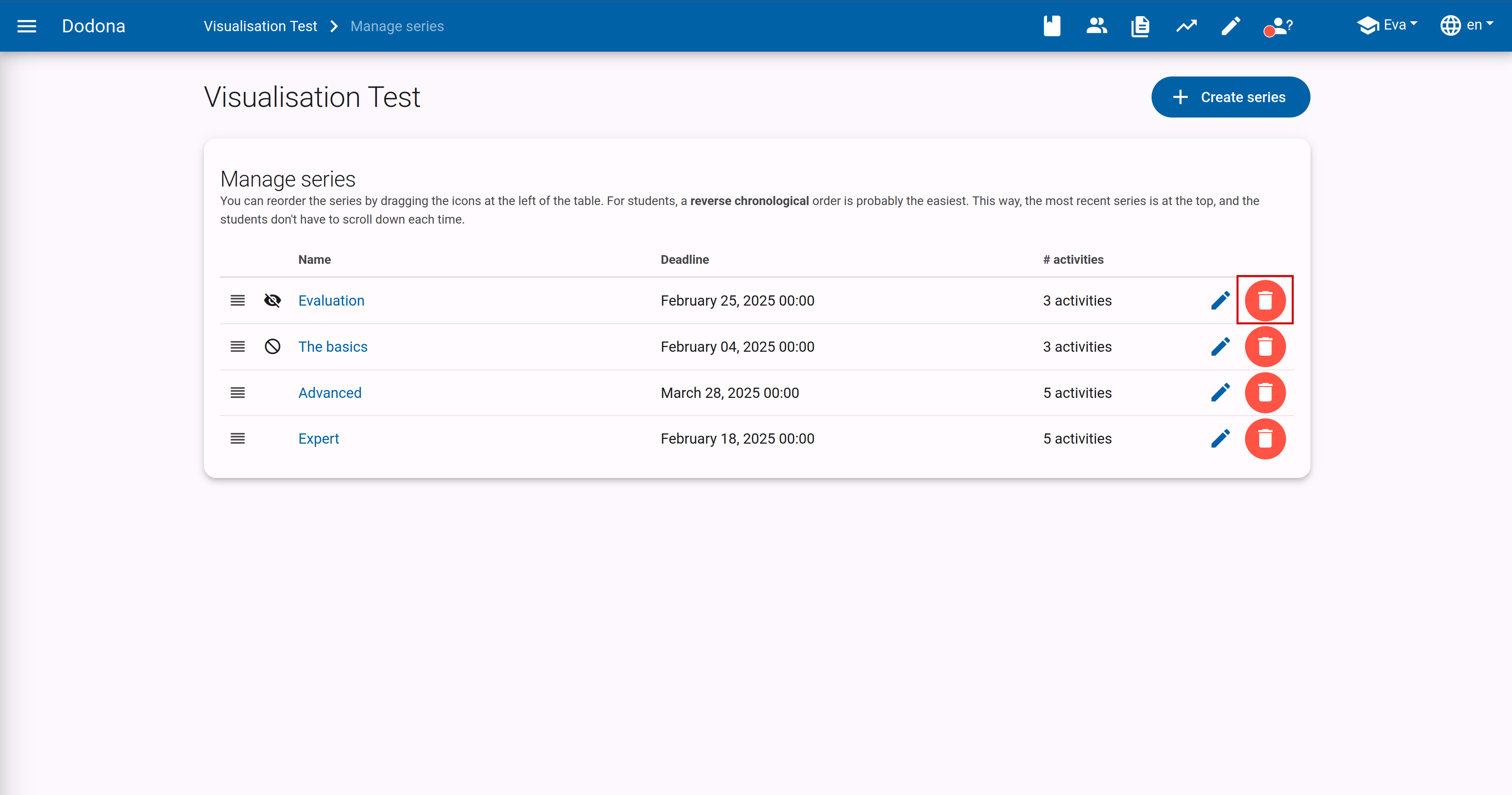Select deadline February 18, 2025 00:00

737,438
